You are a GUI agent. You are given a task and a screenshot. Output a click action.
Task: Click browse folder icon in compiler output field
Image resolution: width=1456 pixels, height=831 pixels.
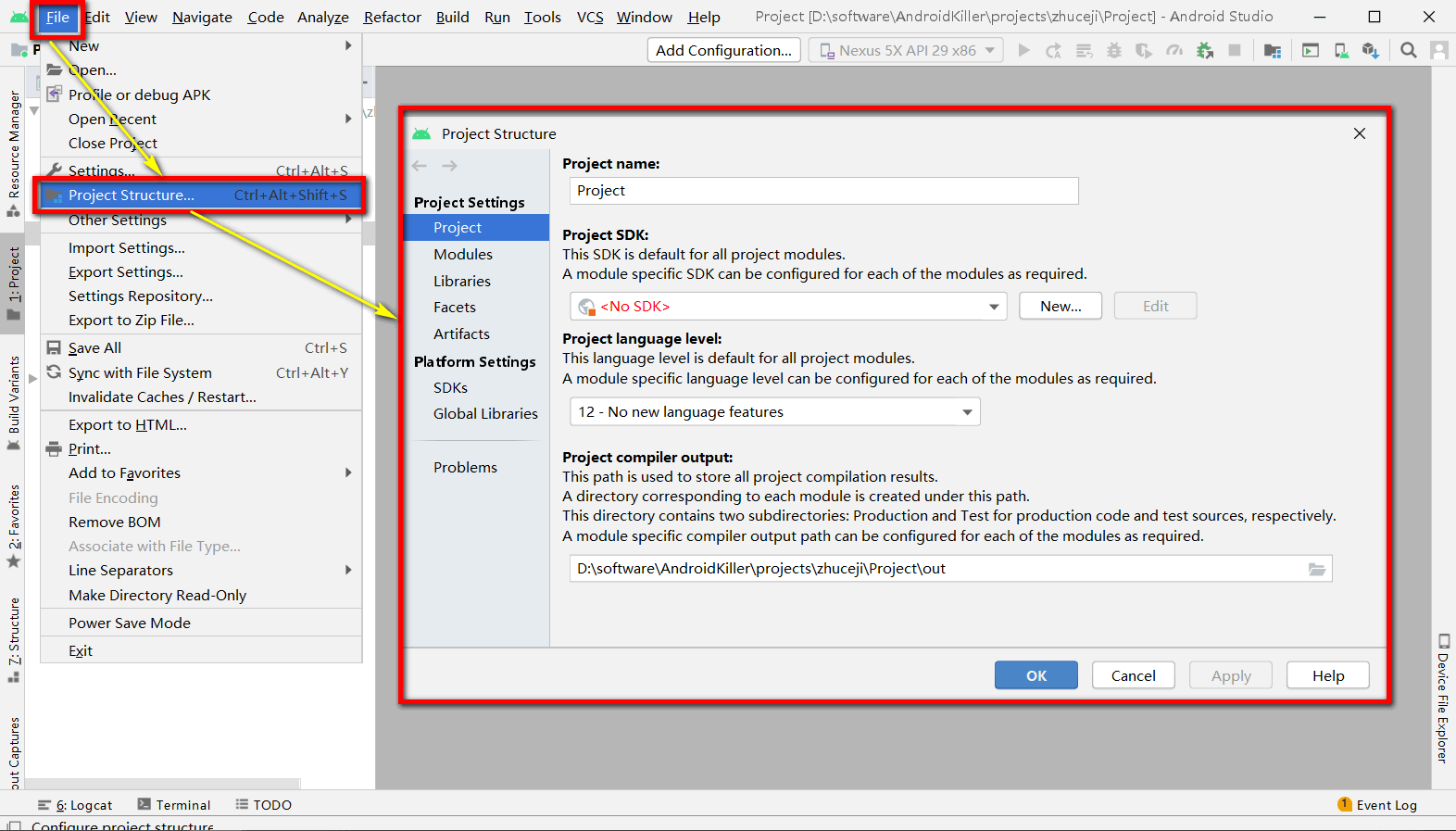click(x=1316, y=569)
